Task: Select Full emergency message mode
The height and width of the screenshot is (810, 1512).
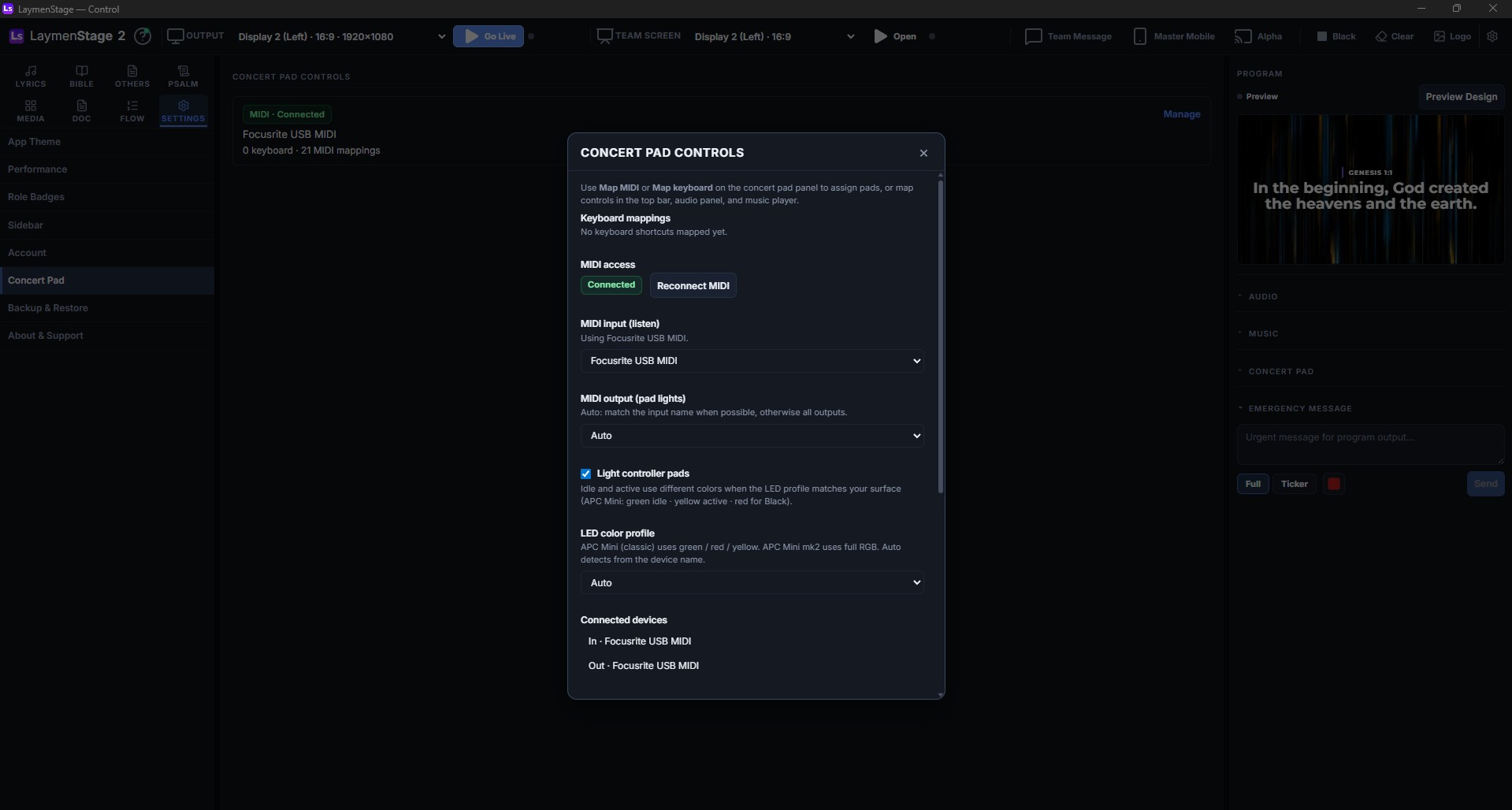Action: [1253, 484]
